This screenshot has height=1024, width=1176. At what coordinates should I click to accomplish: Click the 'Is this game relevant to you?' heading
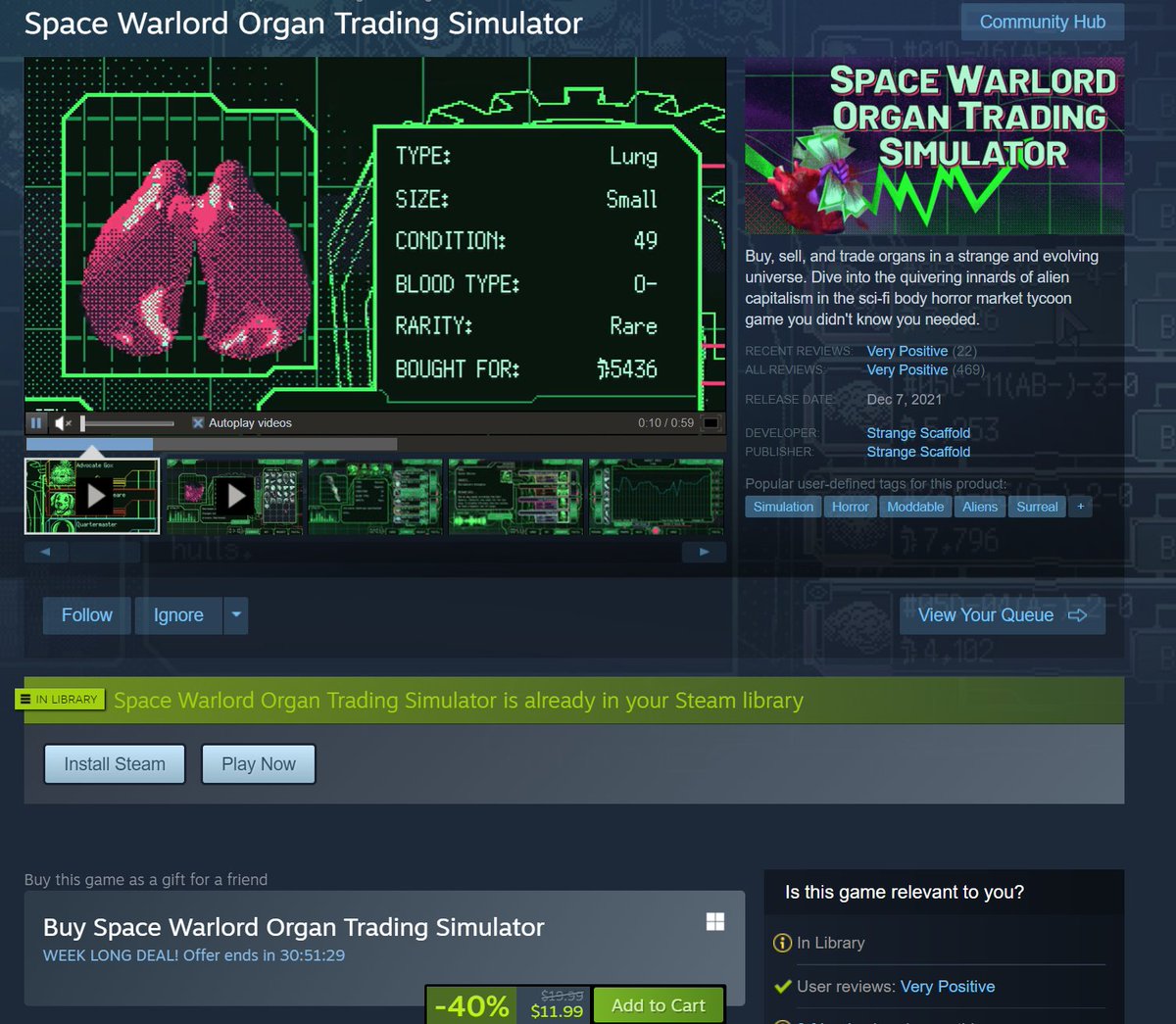point(905,893)
